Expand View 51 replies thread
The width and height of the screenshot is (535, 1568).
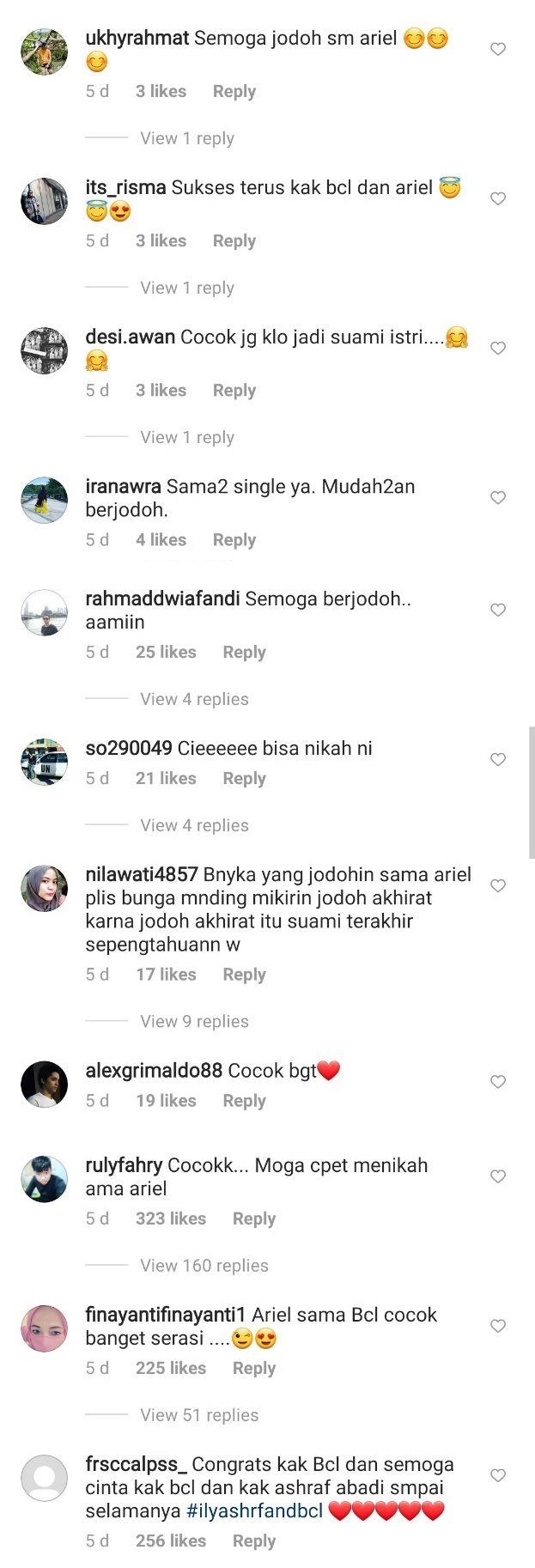pos(199,1415)
